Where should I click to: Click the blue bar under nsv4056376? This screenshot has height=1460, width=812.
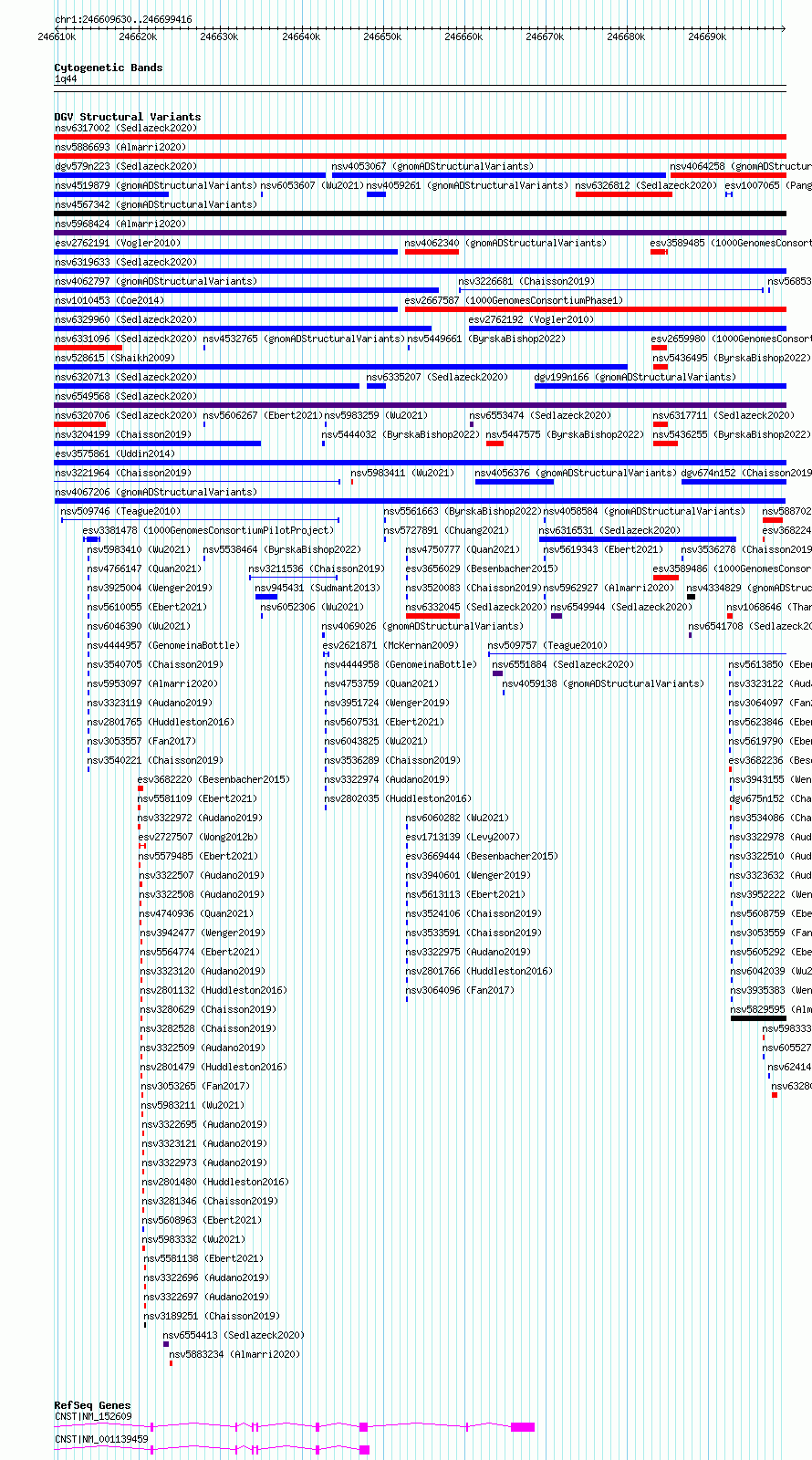514,482
